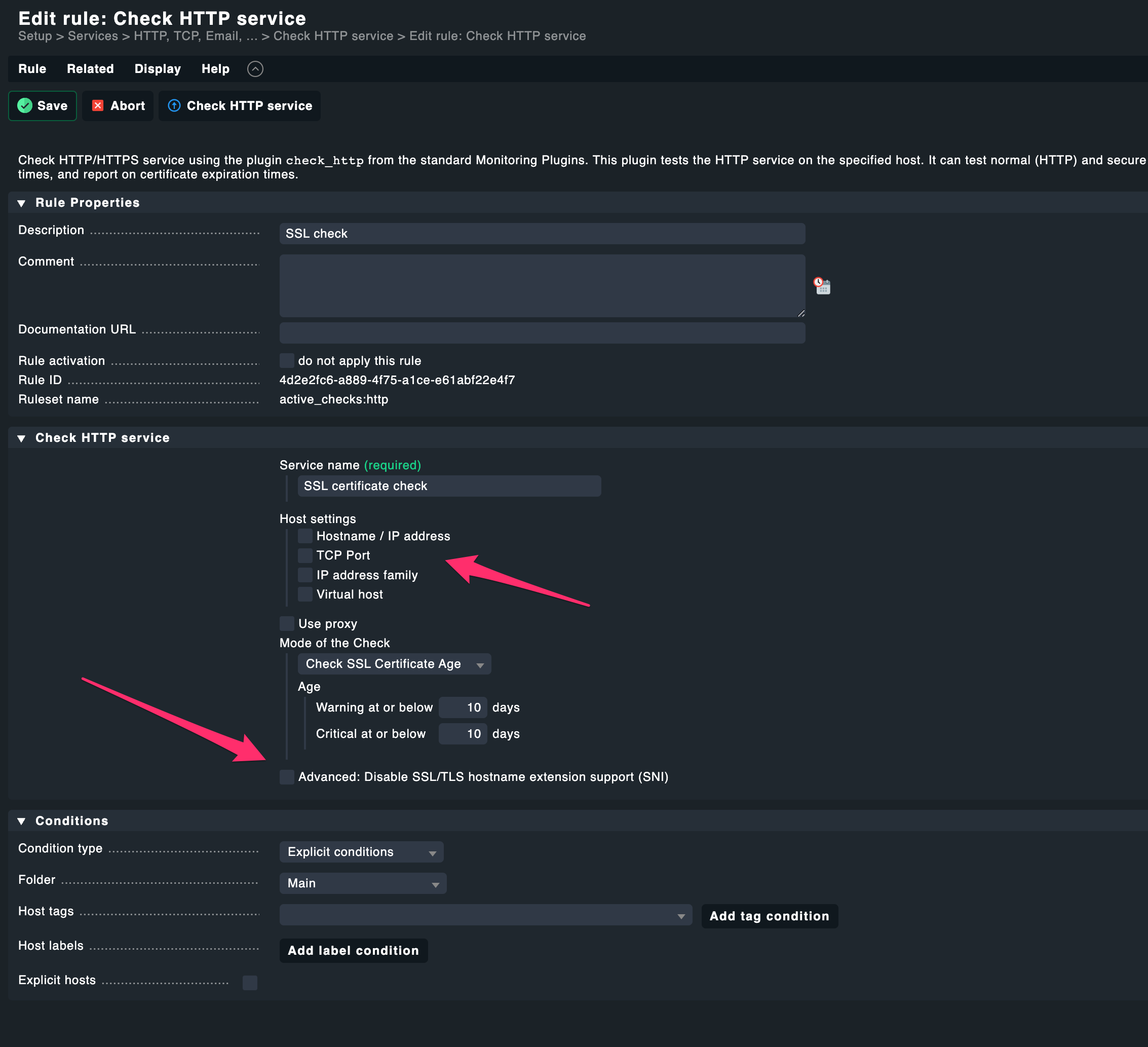Screen dimensions: 1148x1047
Task: Click the Warning at or below days field
Action: coord(463,707)
